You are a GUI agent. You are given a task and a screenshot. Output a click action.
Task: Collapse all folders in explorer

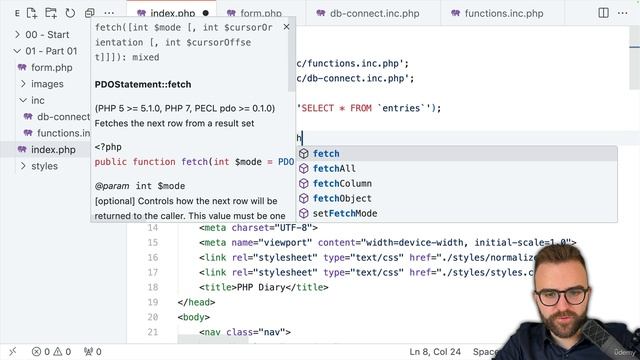tap(89, 13)
